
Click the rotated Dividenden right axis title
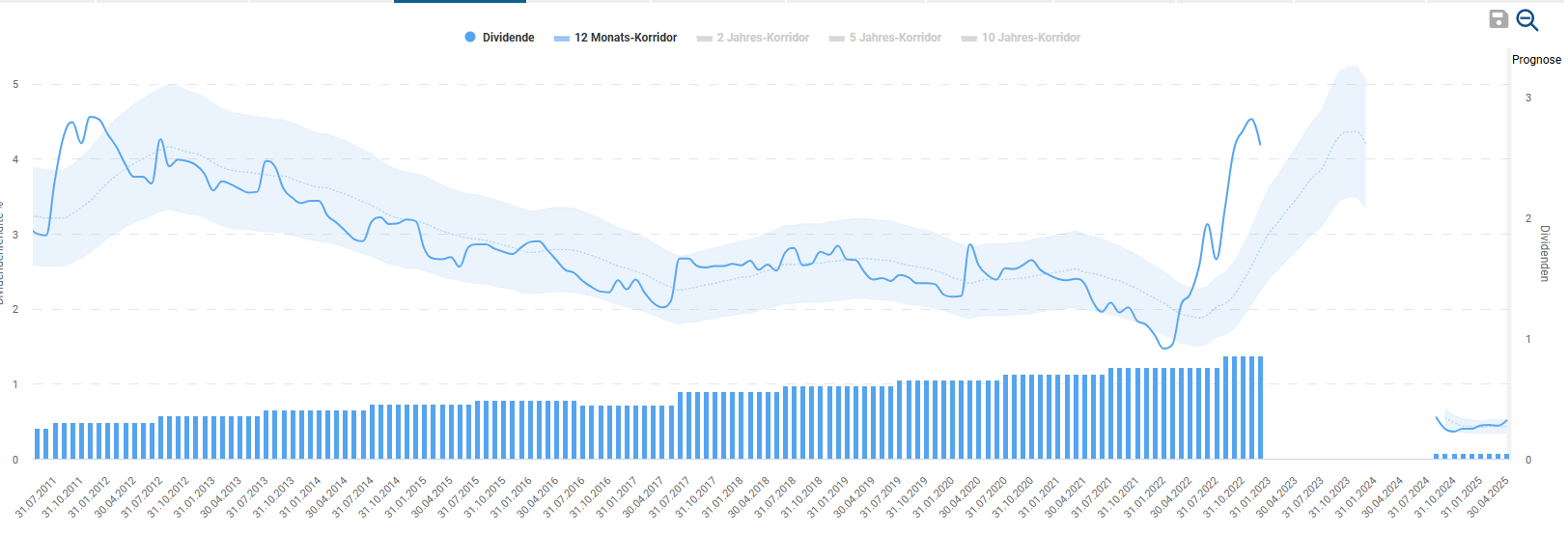point(1545,253)
